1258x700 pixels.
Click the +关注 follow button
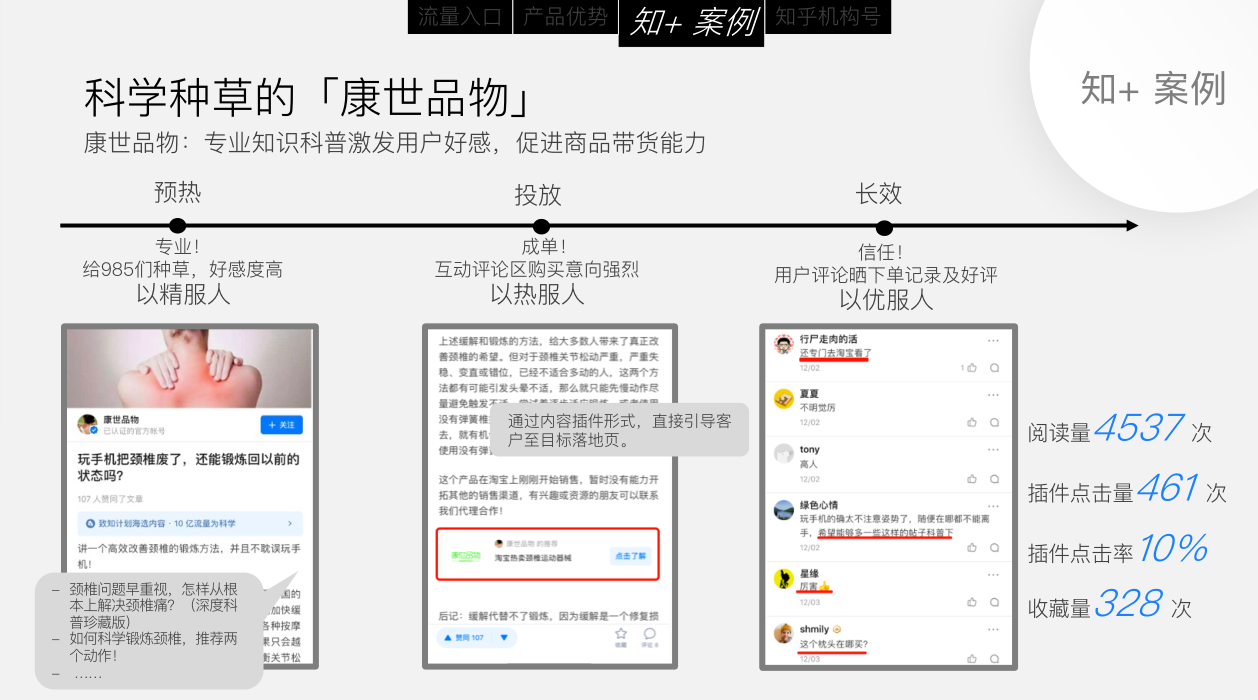point(280,425)
